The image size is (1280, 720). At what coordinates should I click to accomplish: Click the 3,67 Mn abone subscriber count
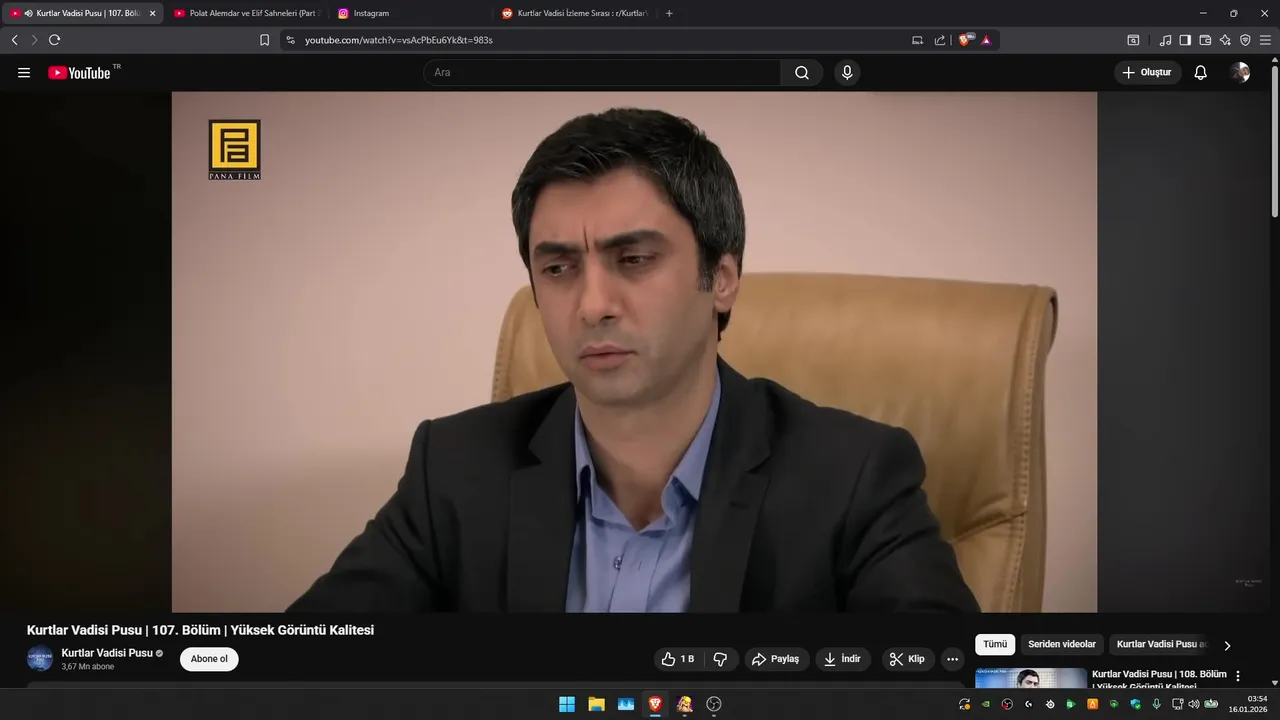pyautogui.click(x=88, y=667)
